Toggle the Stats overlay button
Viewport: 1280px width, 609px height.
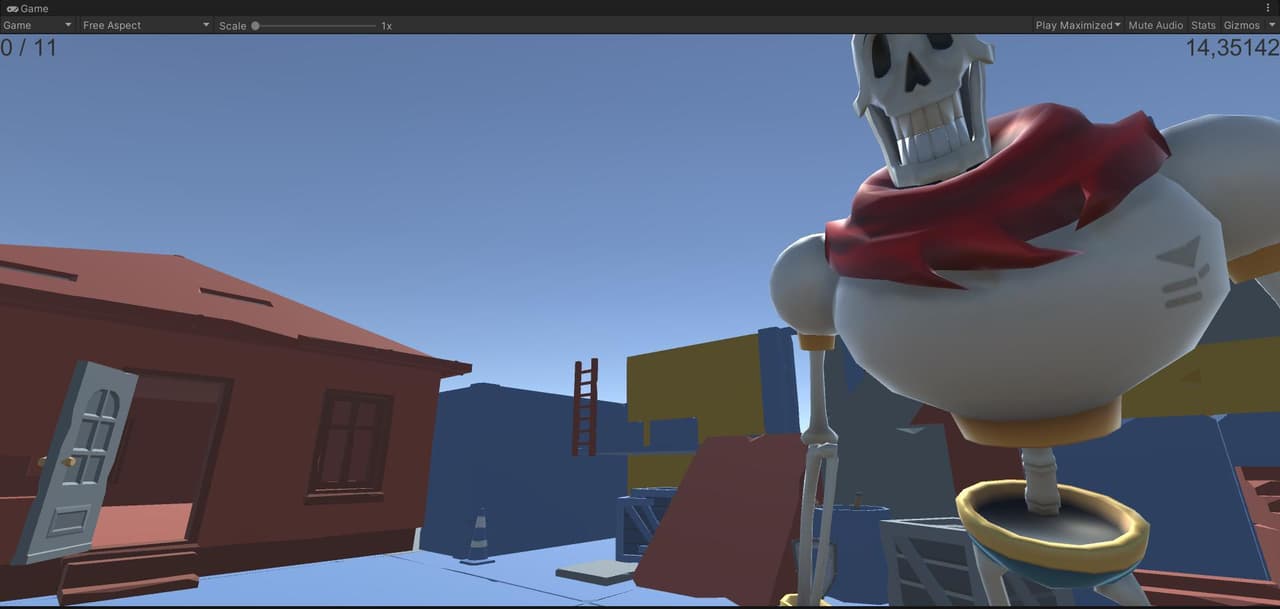(1203, 25)
